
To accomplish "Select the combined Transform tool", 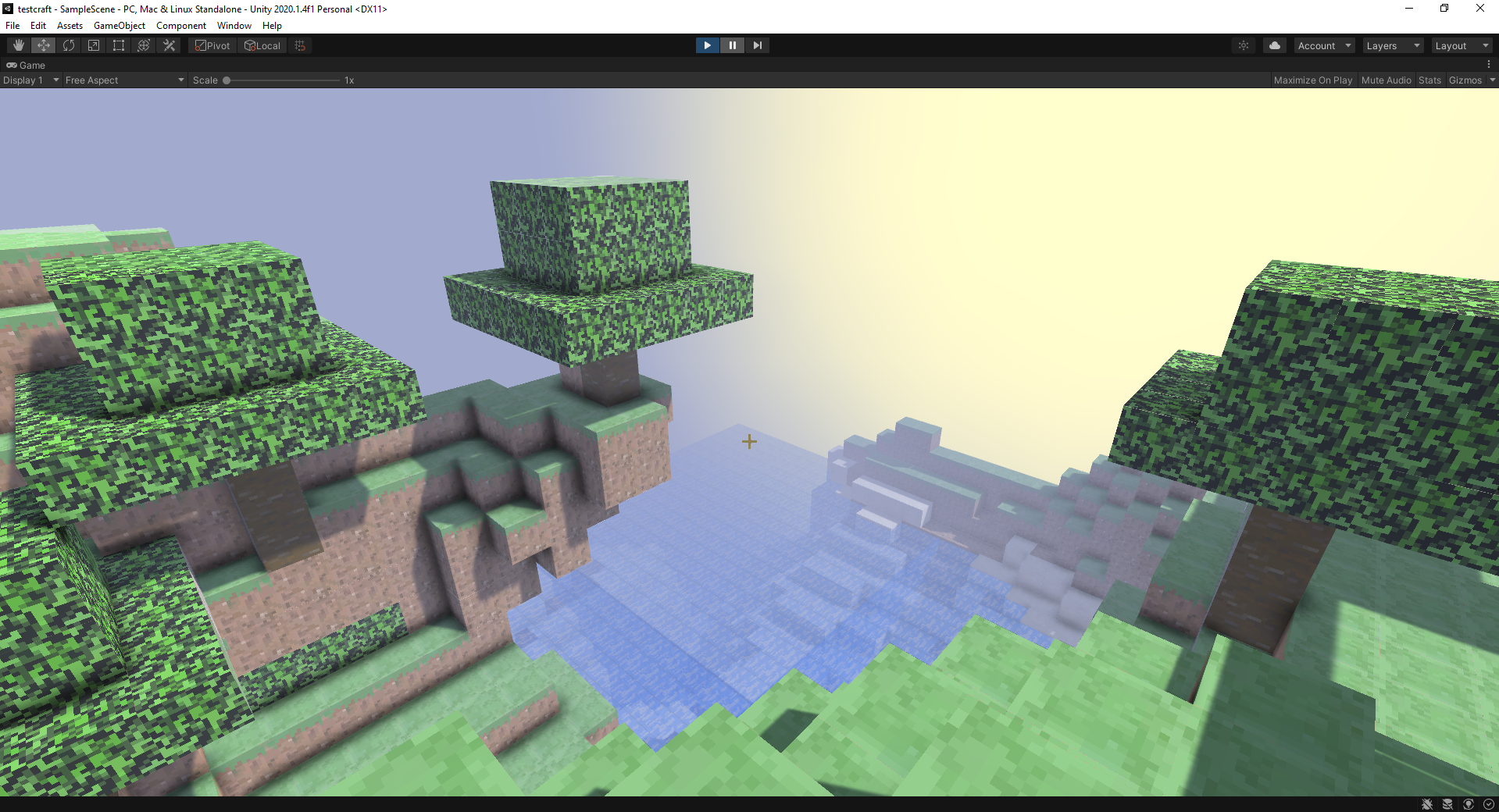I will point(144,45).
